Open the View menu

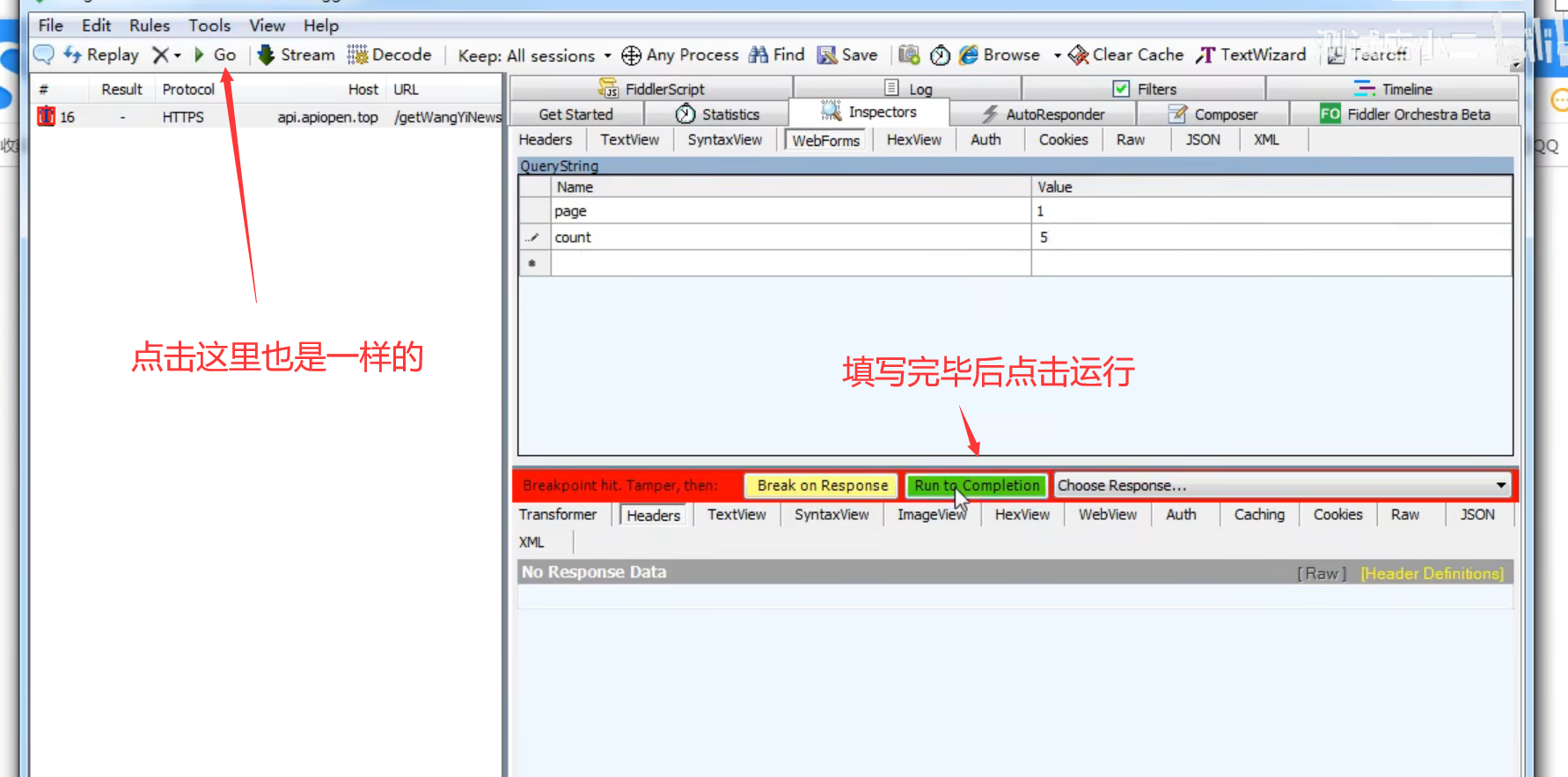(x=267, y=26)
